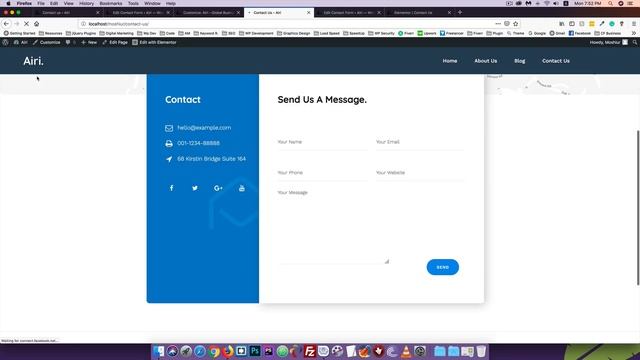Click Customize in the admin bar
This screenshot has height=360, width=640.
(47, 42)
